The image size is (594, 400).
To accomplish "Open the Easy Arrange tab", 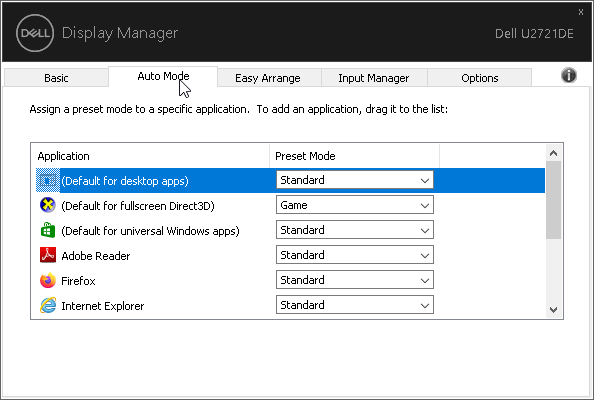I will tap(268, 78).
